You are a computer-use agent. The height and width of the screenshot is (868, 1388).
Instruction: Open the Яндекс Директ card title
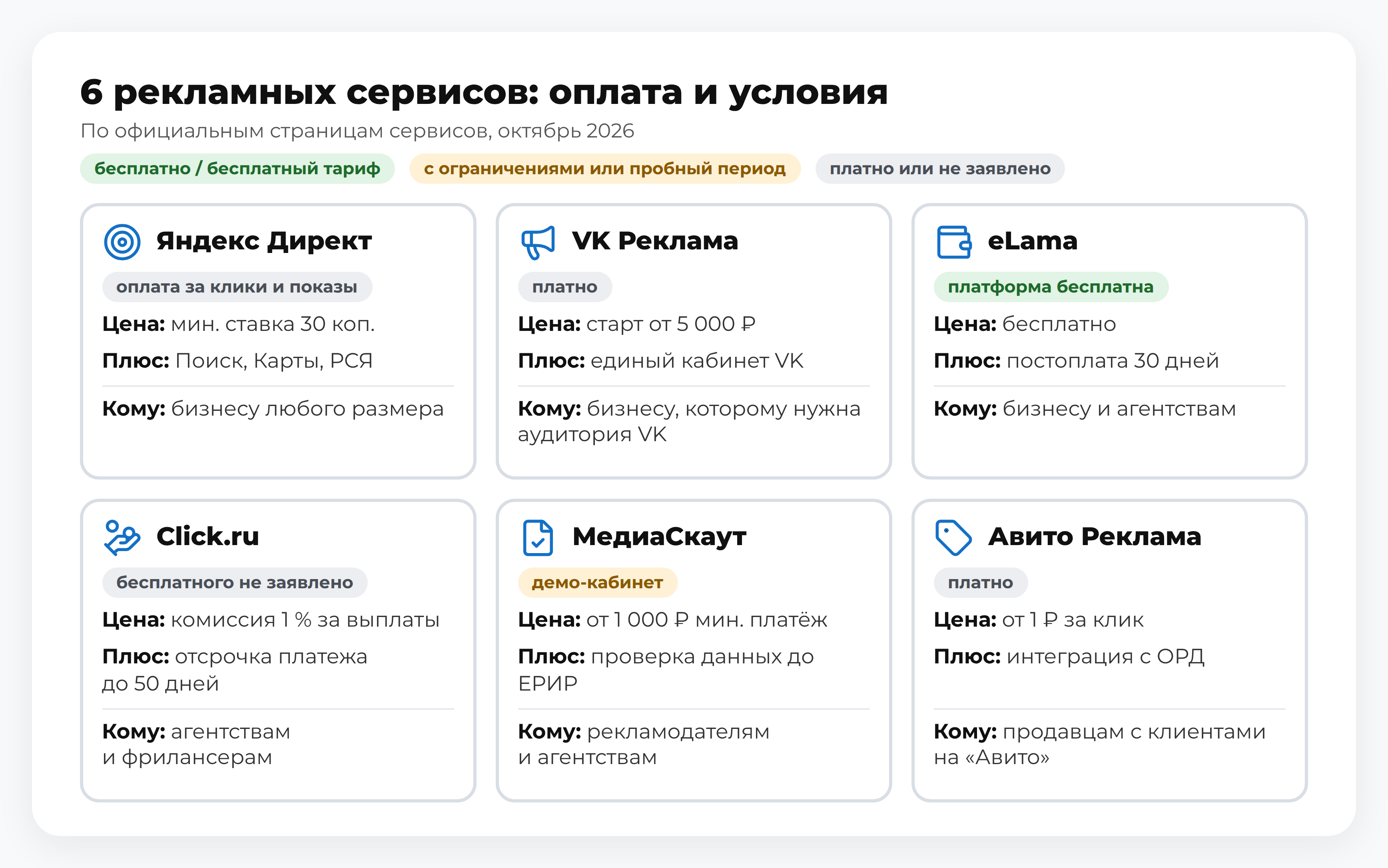pos(264,241)
